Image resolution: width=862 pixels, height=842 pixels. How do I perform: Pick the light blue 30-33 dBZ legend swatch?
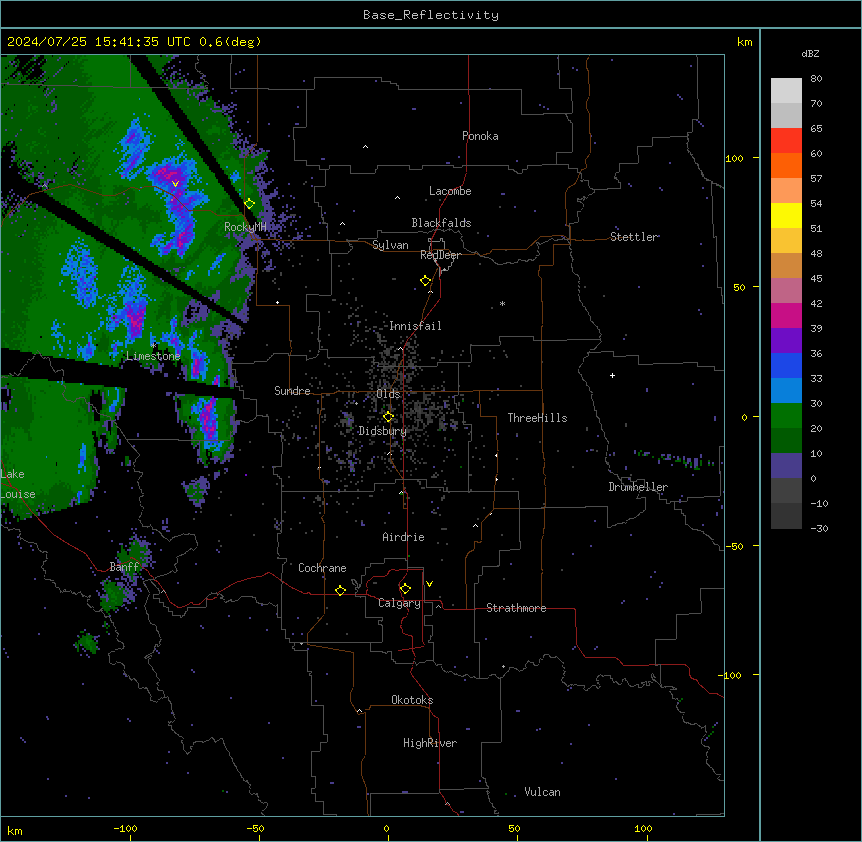click(x=786, y=391)
